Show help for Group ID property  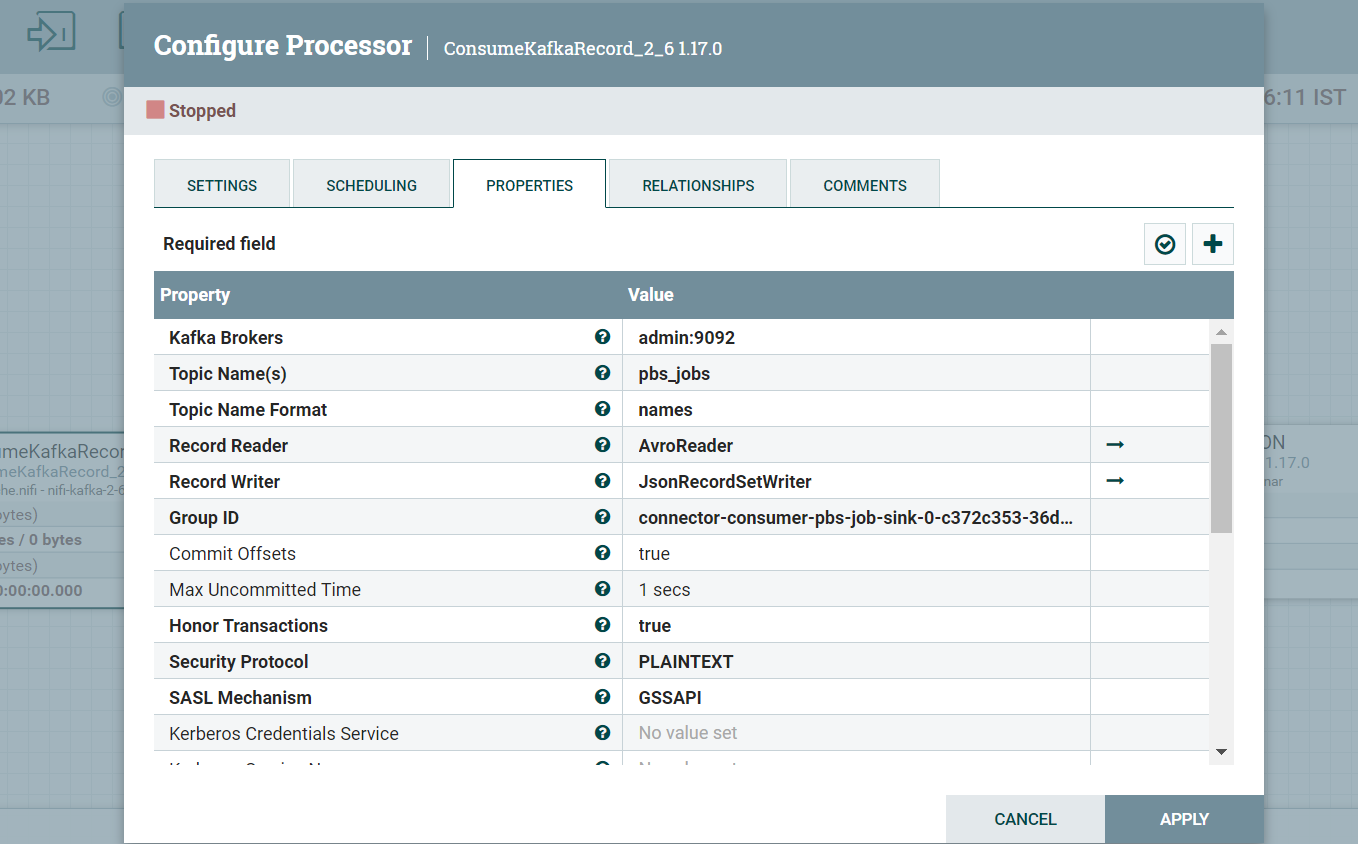pos(602,517)
